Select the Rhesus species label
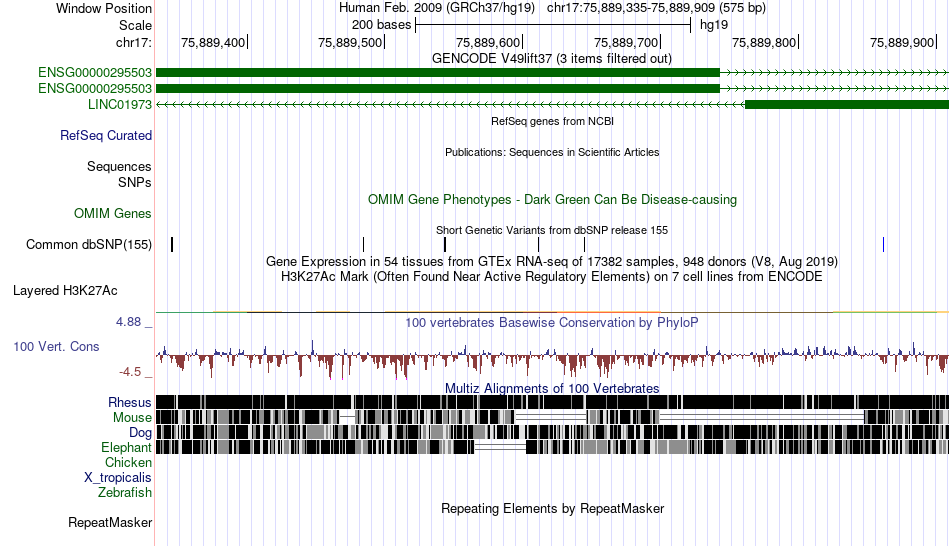 point(130,402)
